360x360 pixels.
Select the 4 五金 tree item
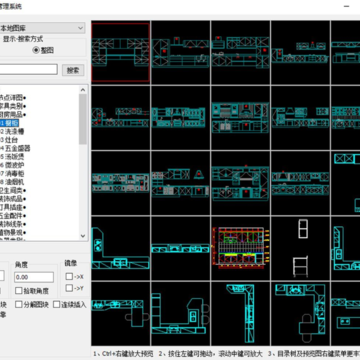(15, 148)
